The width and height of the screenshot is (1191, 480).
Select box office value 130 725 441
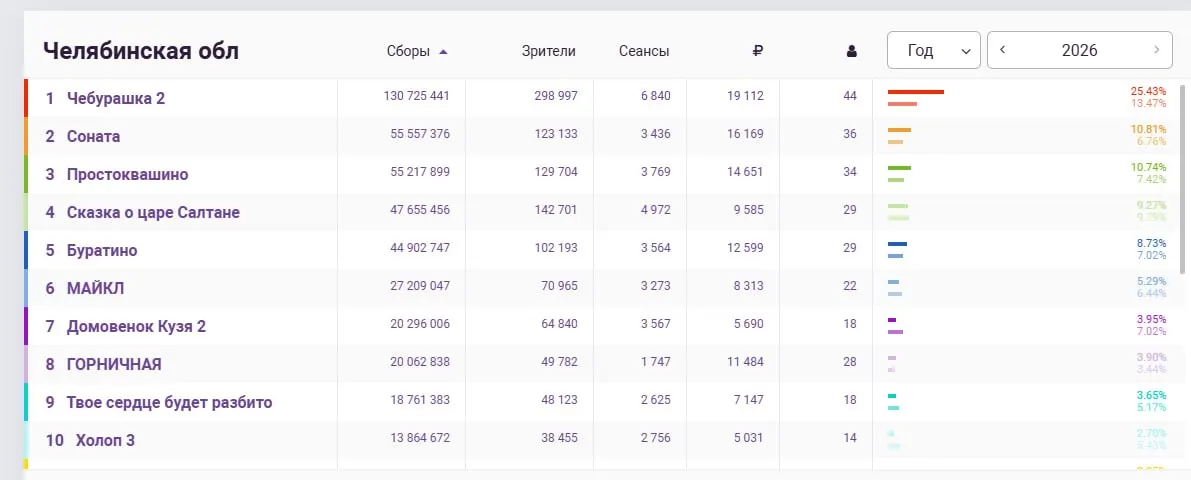click(417, 96)
